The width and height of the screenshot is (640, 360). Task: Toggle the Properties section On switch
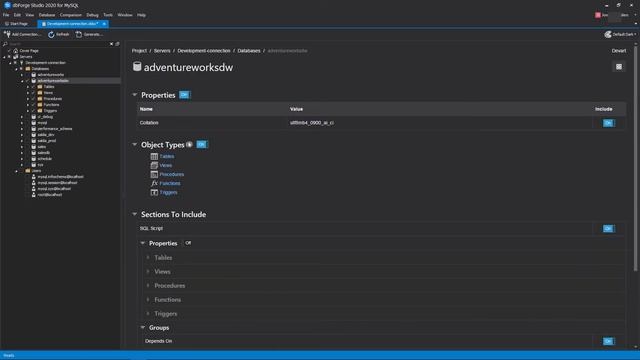click(x=184, y=95)
